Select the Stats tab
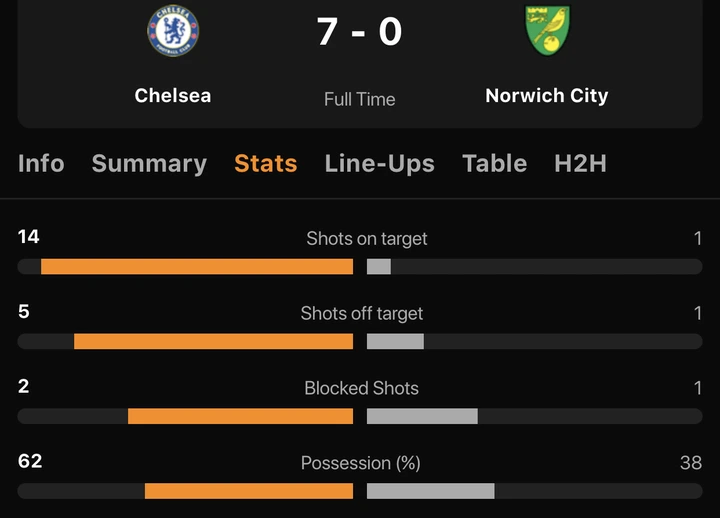Image resolution: width=720 pixels, height=518 pixels. [266, 163]
